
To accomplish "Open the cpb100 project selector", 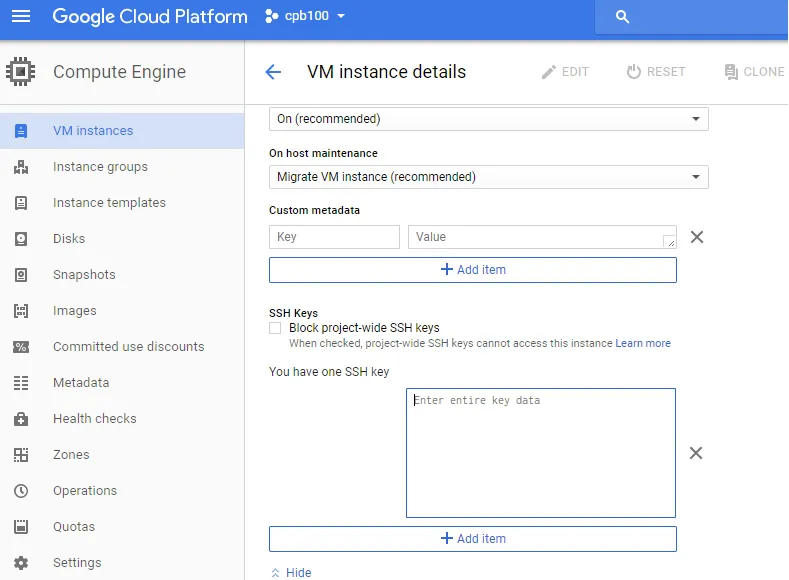I will 305,17.
